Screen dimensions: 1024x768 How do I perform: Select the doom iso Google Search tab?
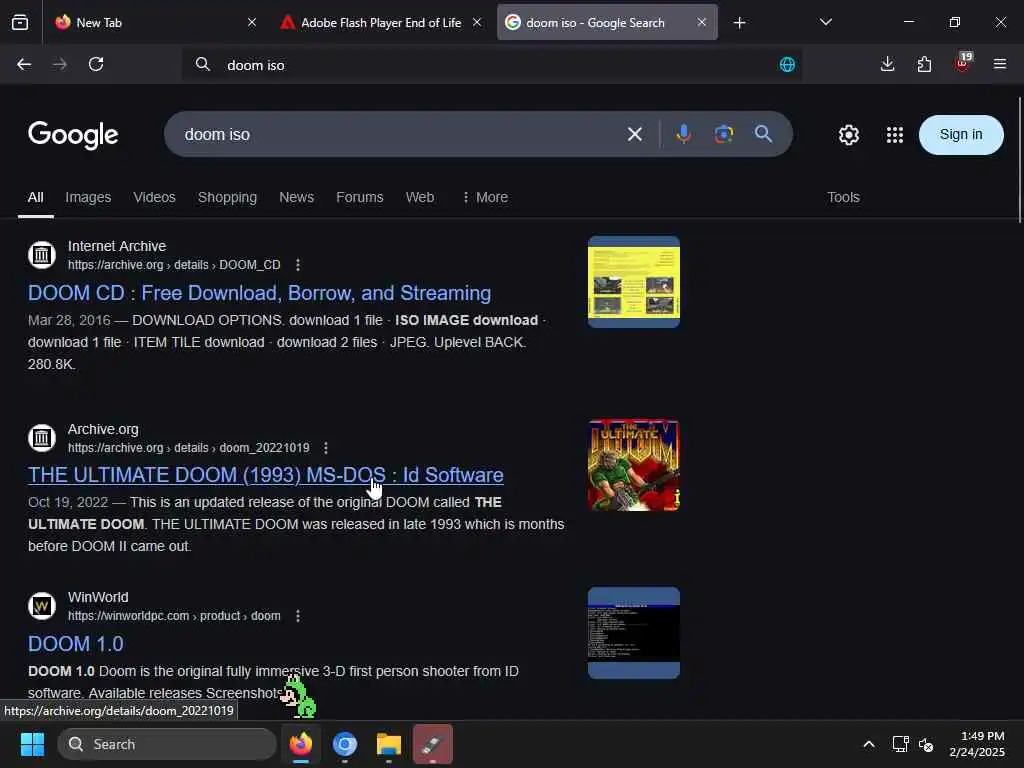pos(607,23)
